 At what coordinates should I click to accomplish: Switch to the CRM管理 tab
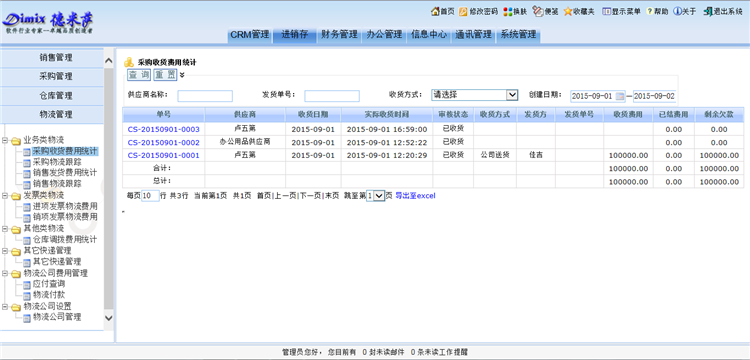pos(250,35)
